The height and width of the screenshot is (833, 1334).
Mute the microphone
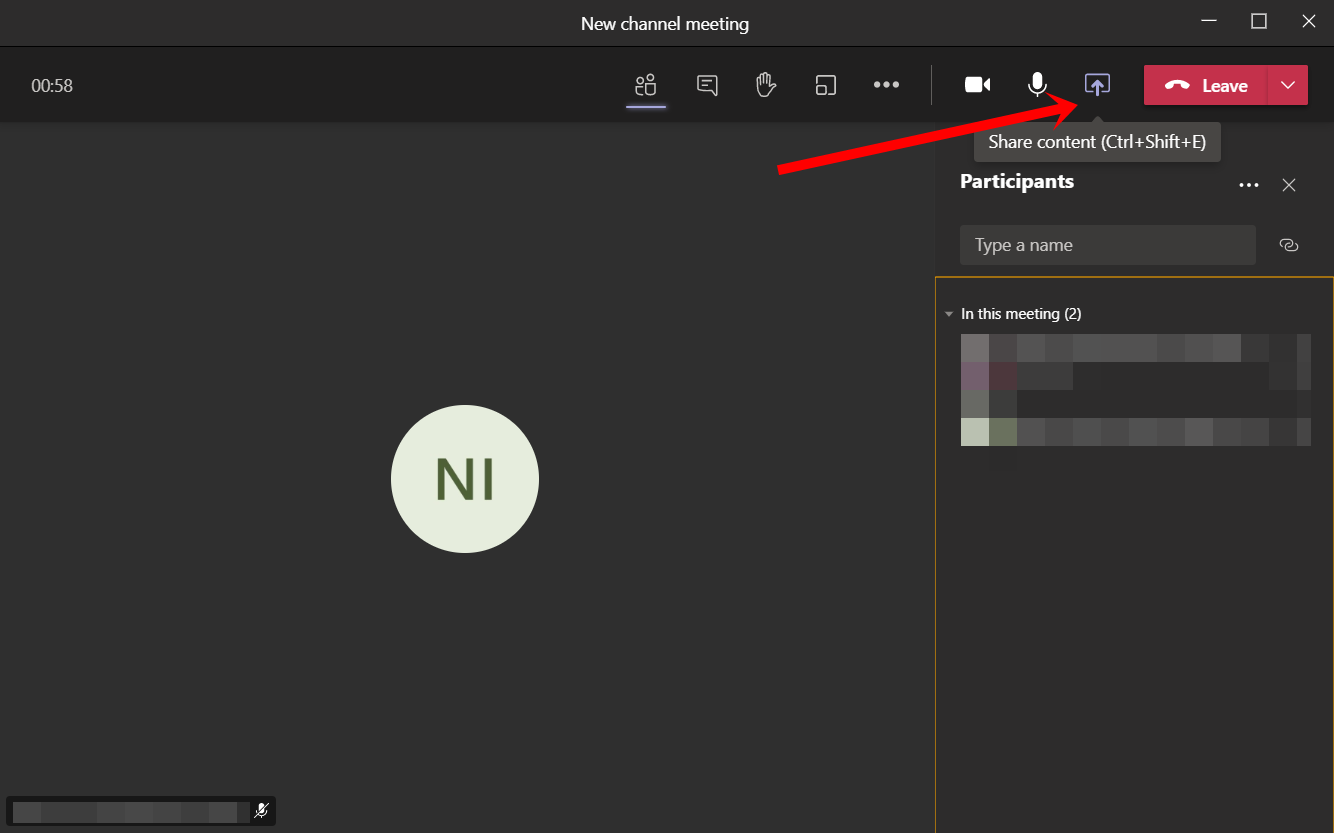tap(1037, 86)
